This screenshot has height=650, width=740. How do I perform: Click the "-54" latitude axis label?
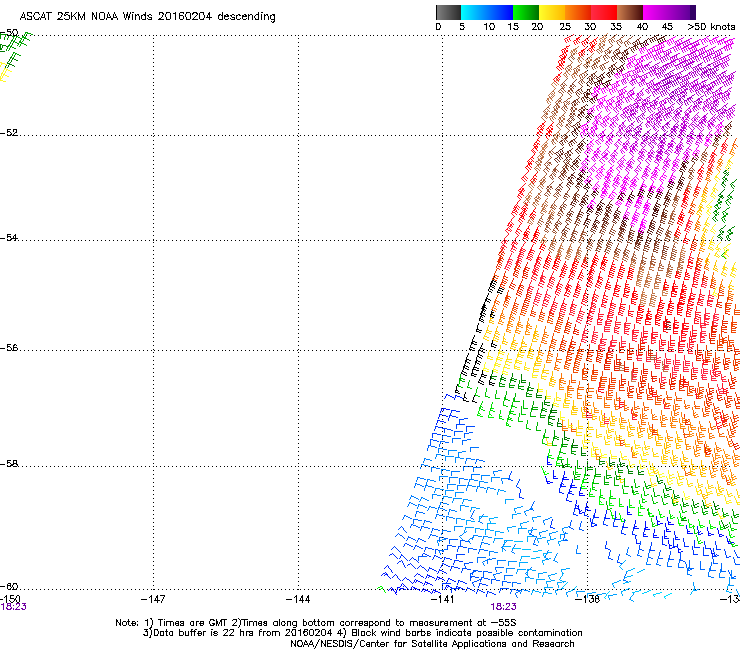click(9, 238)
